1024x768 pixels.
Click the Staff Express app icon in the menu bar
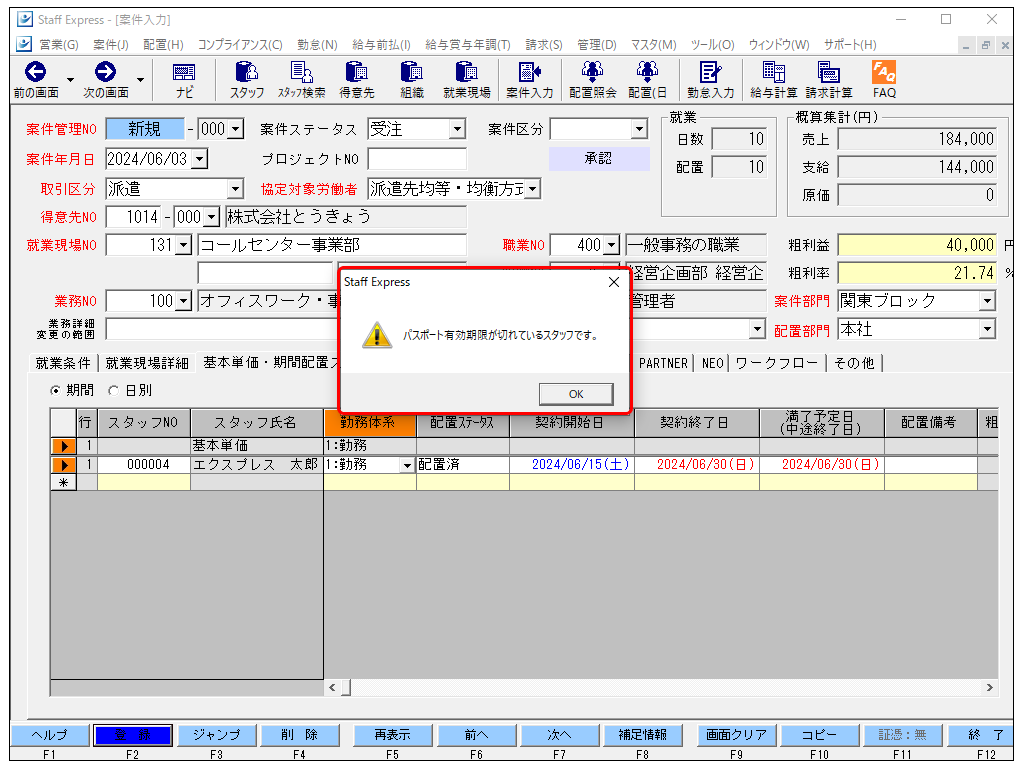pyautogui.click(x=24, y=44)
